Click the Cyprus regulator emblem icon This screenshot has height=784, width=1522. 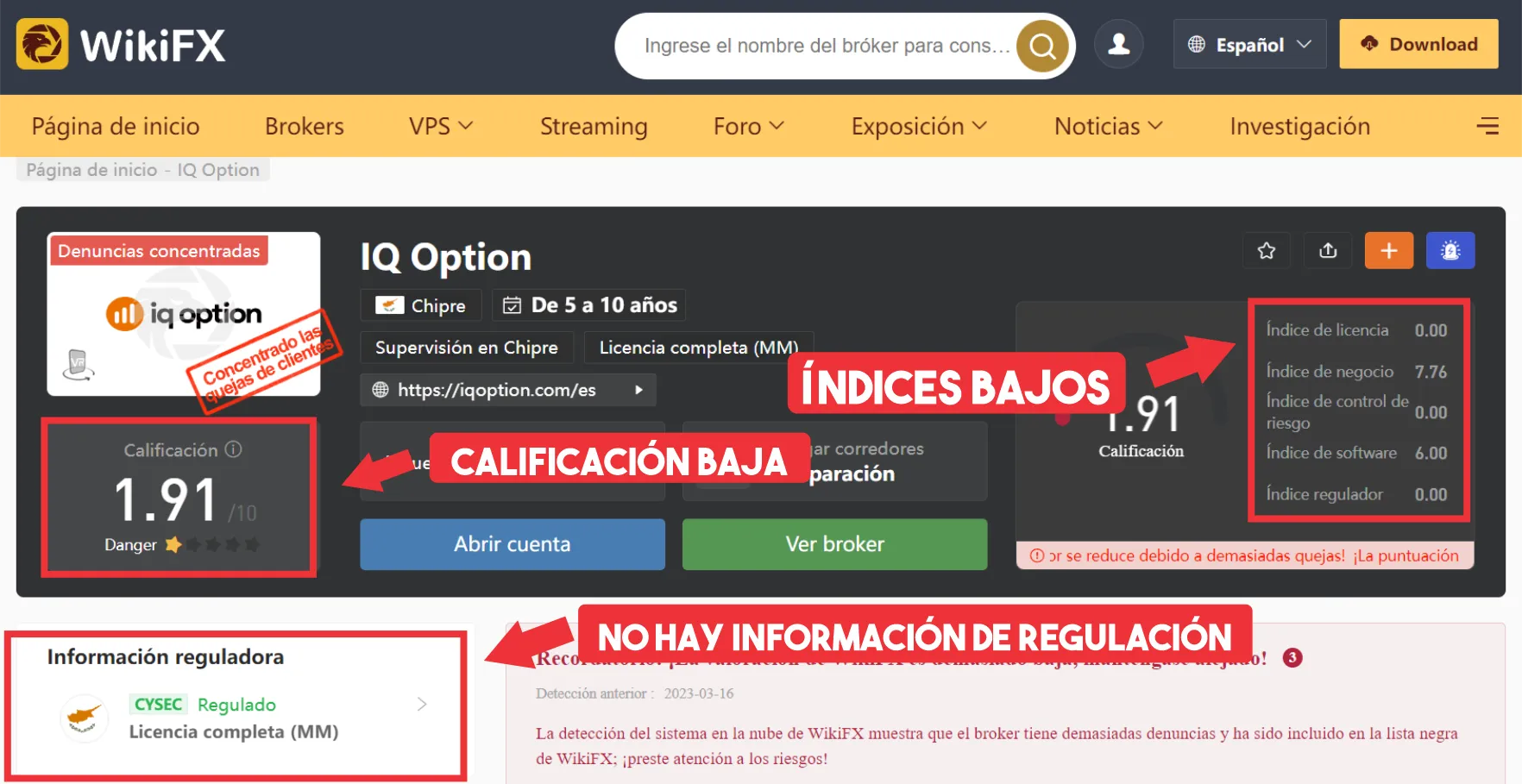tap(84, 718)
